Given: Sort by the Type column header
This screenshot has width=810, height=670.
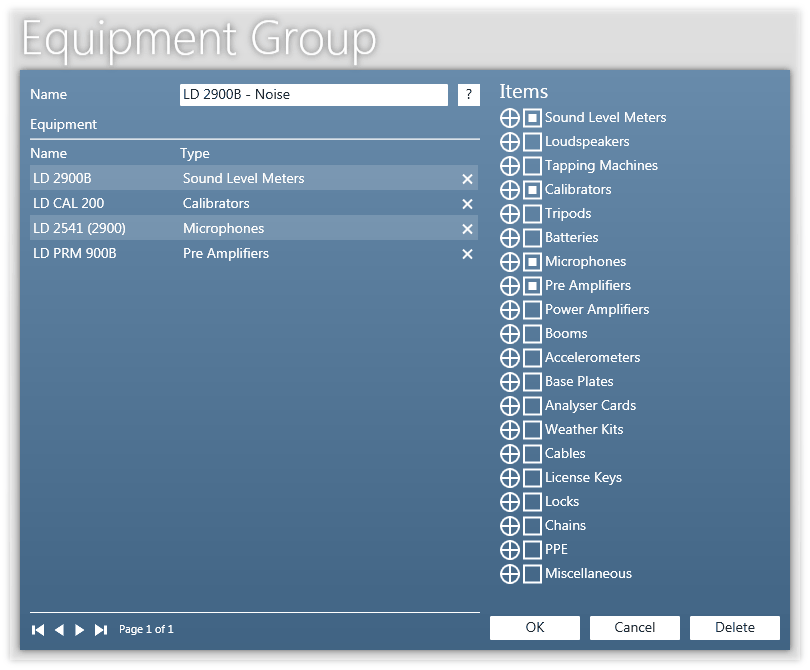Looking at the screenshot, I should [x=195, y=154].
